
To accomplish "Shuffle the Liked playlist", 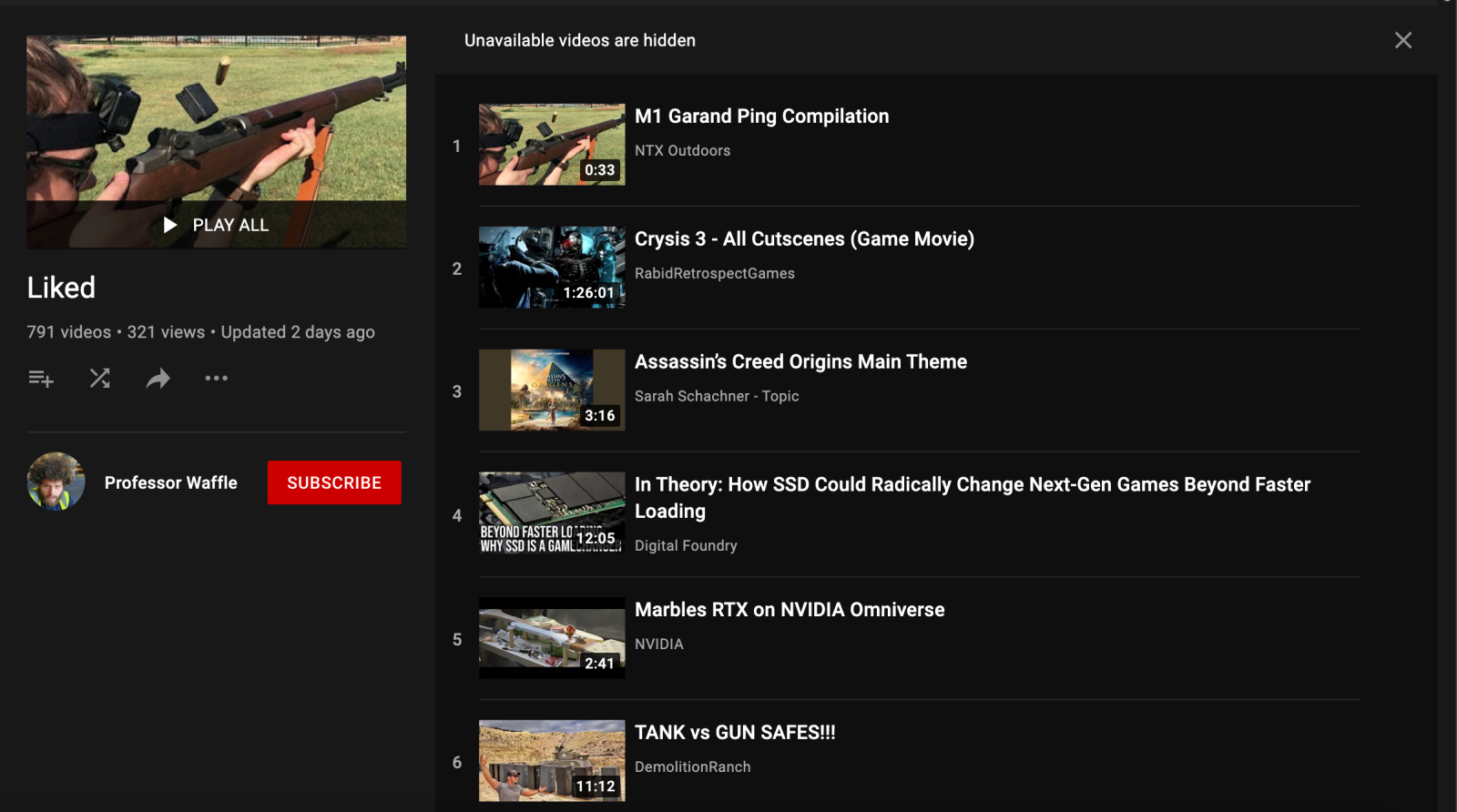I will point(99,378).
